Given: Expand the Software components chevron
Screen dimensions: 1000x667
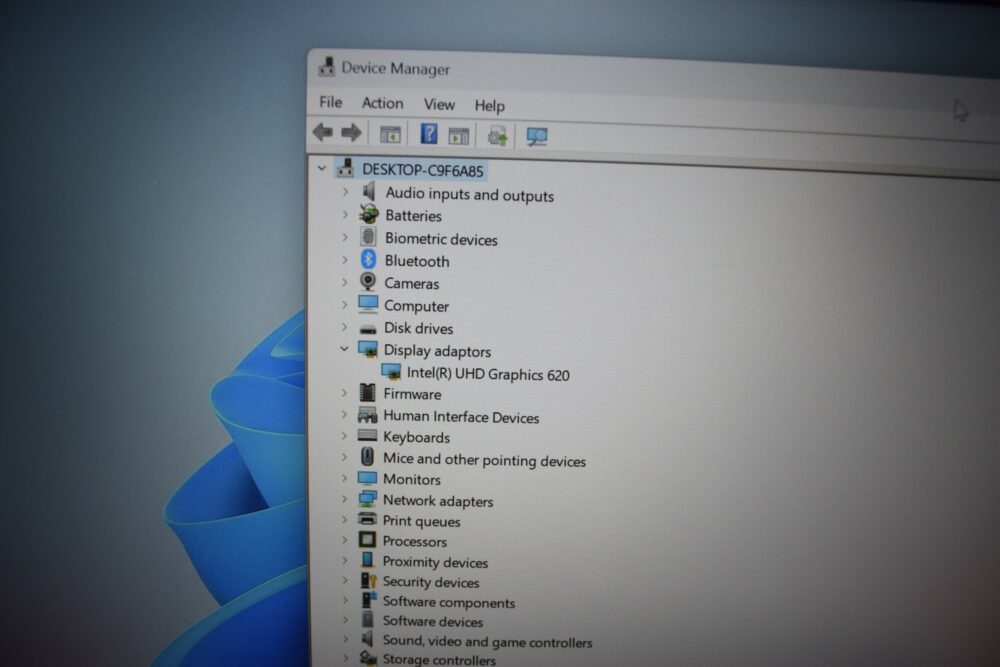Looking at the screenshot, I should [x=345, y=600].
